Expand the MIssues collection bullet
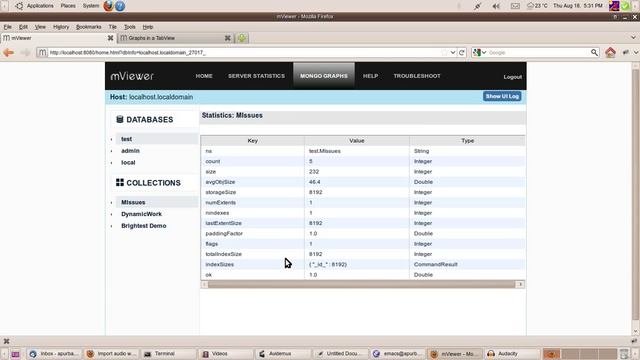640x360 pixels. point(111,202)
